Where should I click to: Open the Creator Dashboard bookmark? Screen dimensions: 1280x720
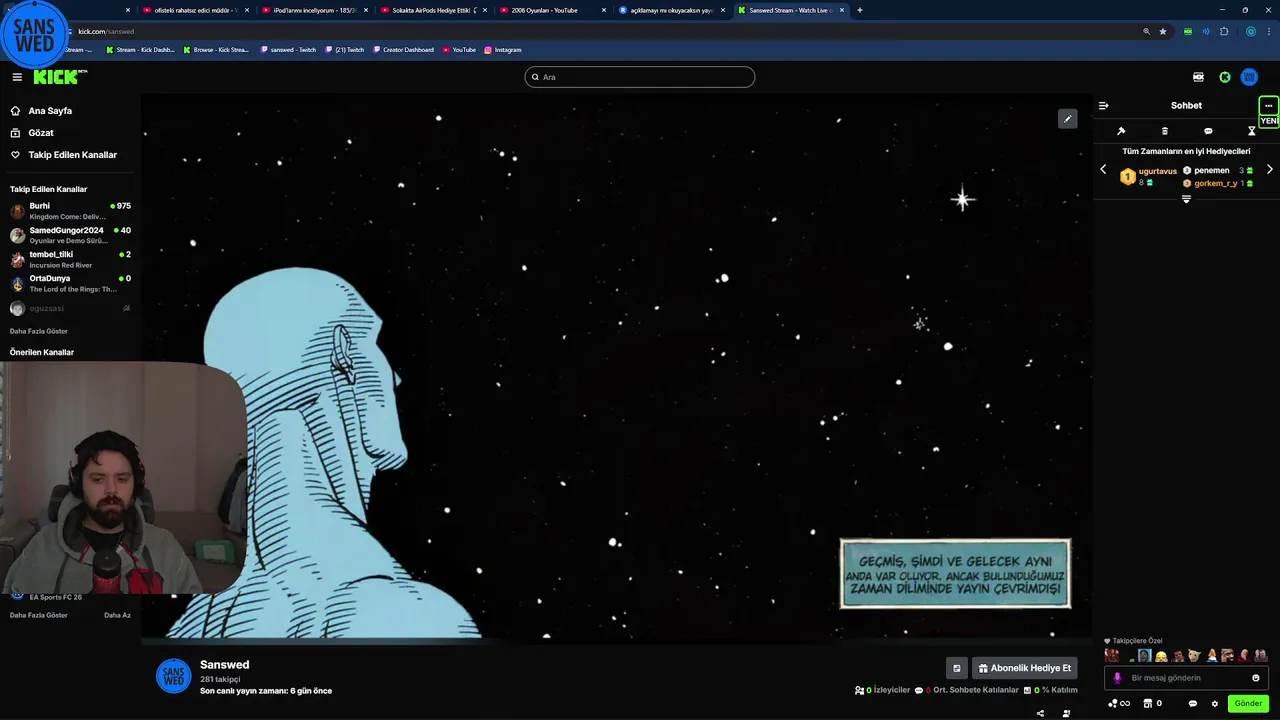pyautogui.click(x=401, y=50)
